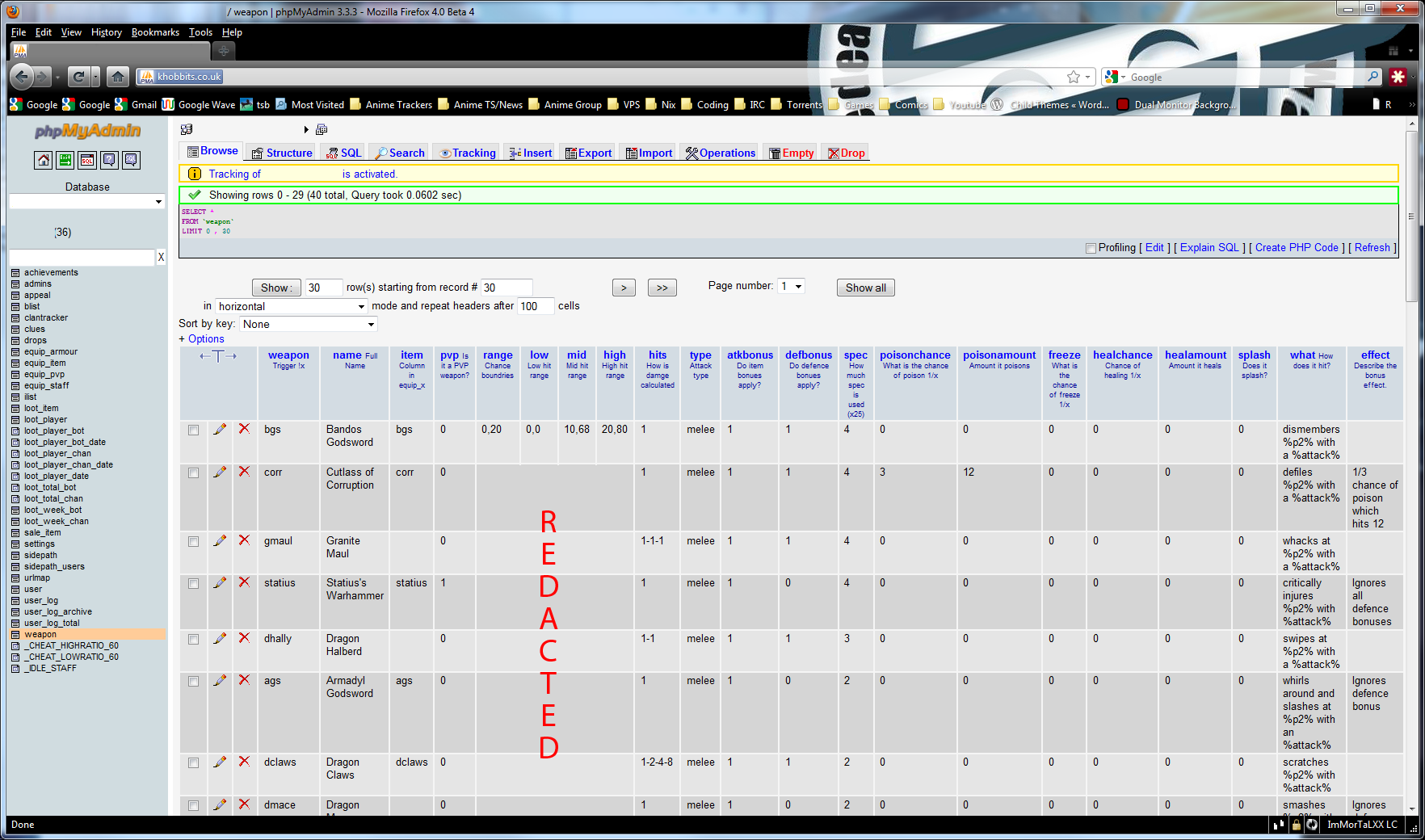Image resolution: width=1425 pixels, height=840 pixels.
Task: Open the horizontal display mode dropdown
Action: (291, 306)
